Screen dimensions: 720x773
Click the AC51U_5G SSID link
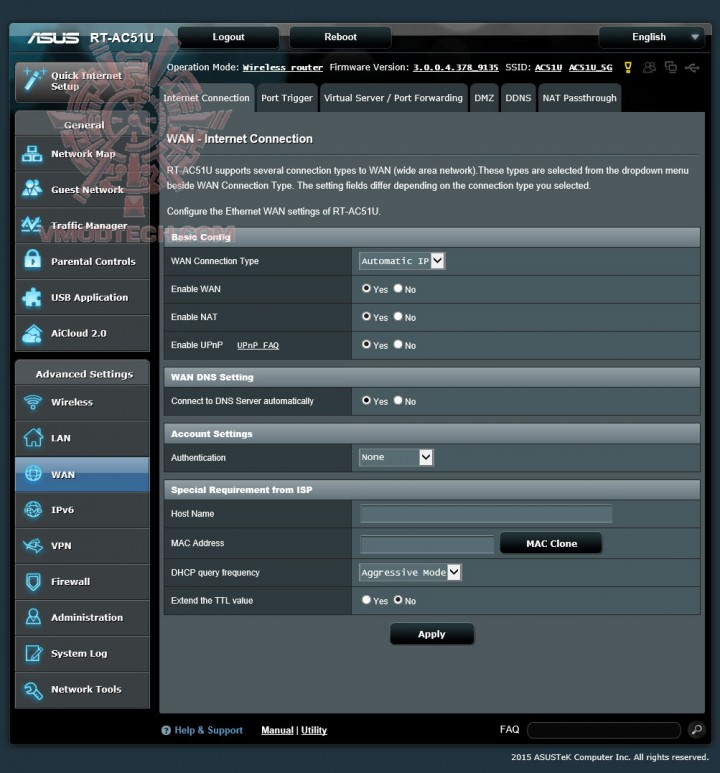click(x=590, y=68)
